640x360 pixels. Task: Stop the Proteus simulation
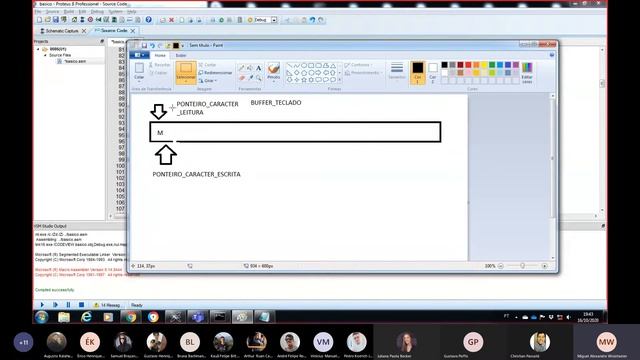pyautogui.click(x=81, y=304)
